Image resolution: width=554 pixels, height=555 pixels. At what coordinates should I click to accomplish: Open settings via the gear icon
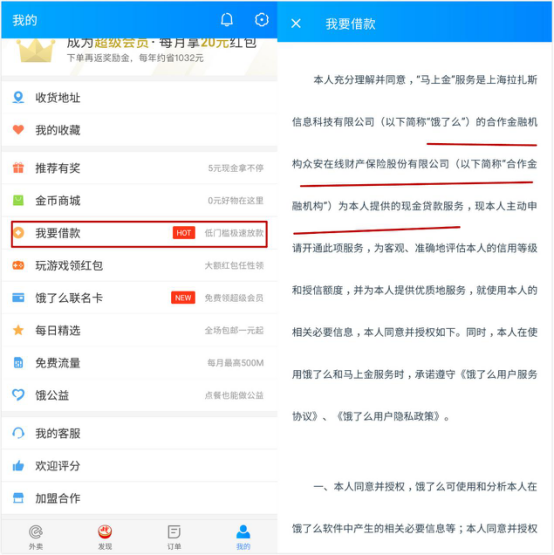point(262,19)
